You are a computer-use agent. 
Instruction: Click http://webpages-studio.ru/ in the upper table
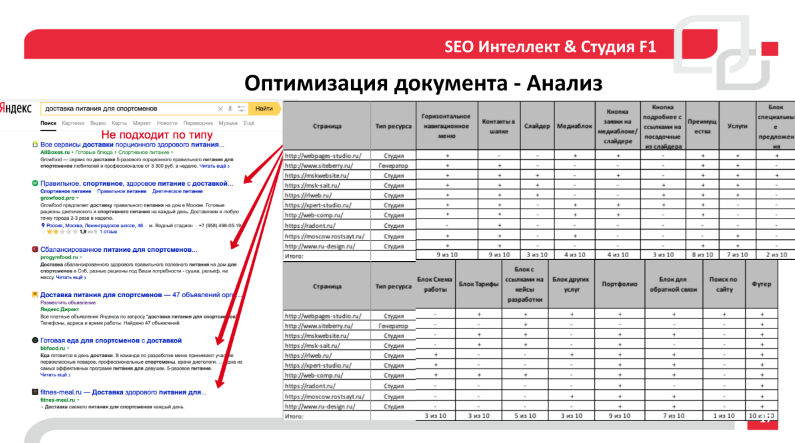pyautogui.click(x=323, y=156)
